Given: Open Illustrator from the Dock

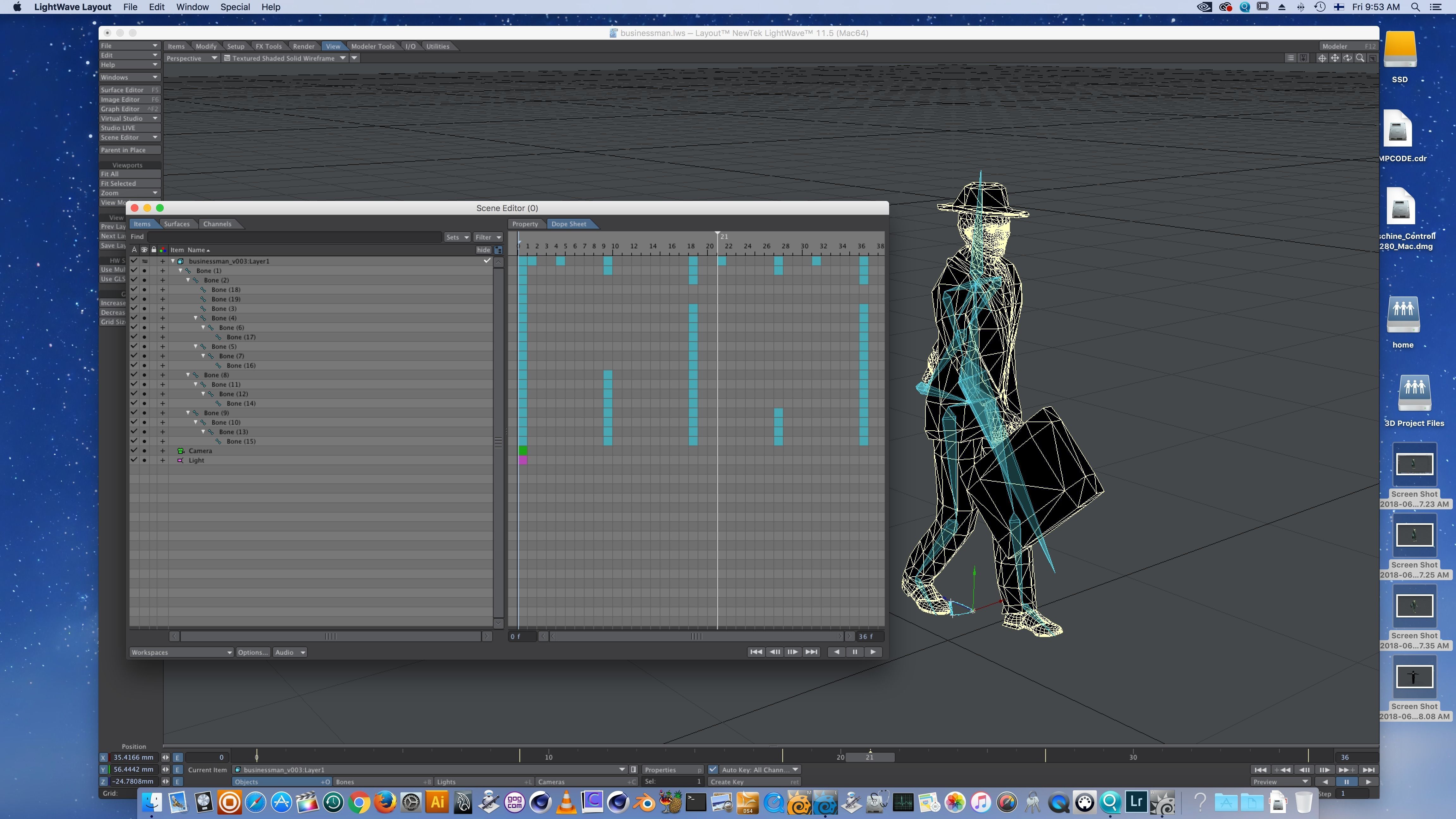Looking at the screenshot, I should (x=437, y=803).
